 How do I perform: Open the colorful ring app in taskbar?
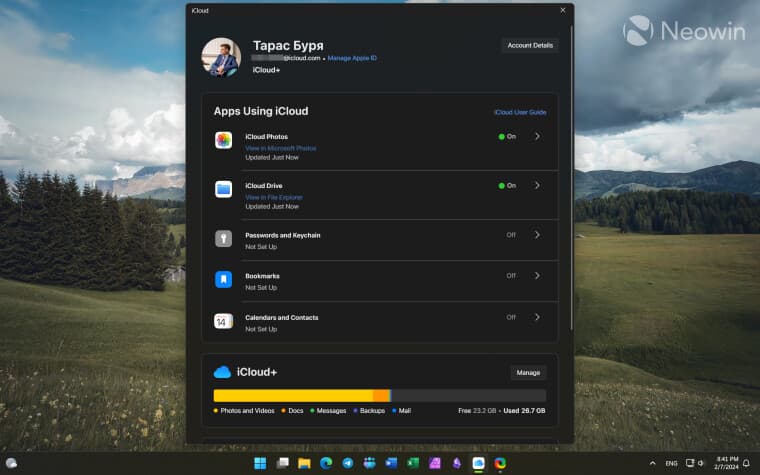tap(500, 463)
